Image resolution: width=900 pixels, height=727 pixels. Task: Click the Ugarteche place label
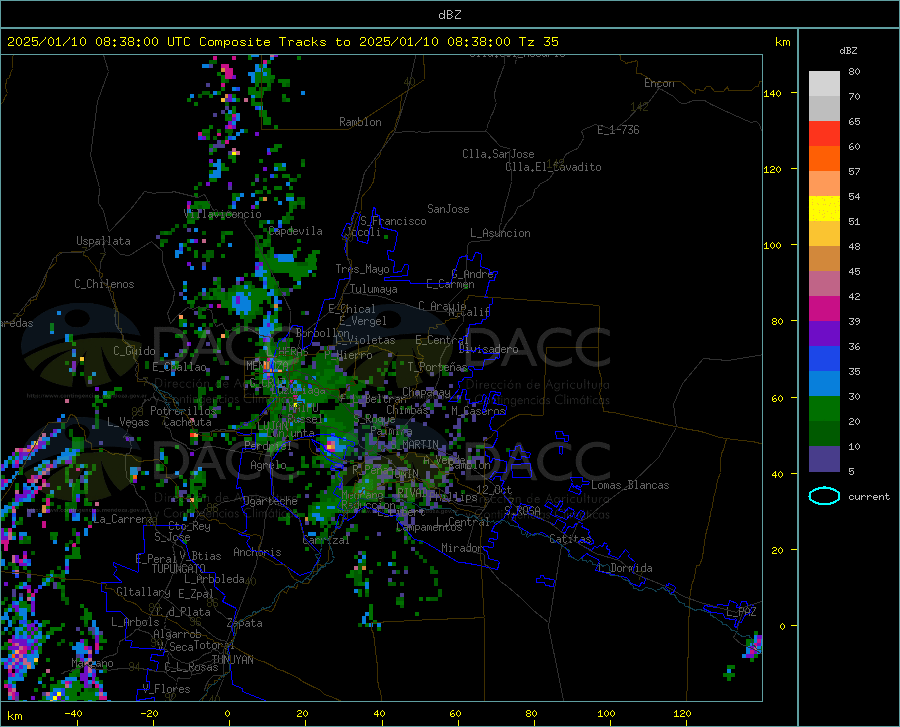270,501
